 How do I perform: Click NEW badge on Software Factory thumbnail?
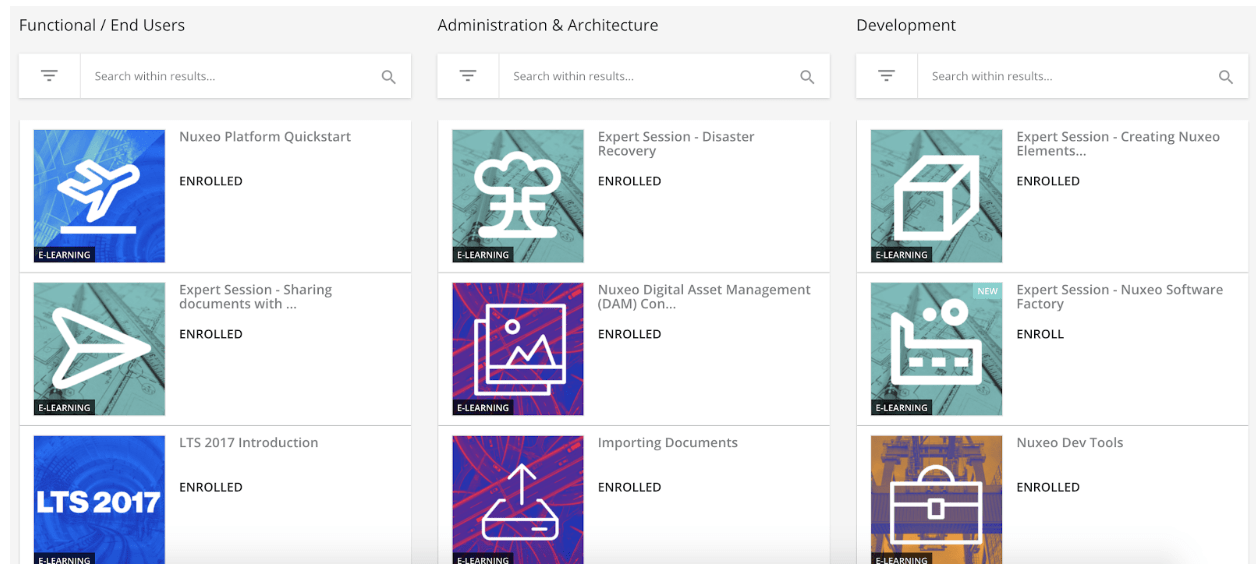(x=988, y=291)
